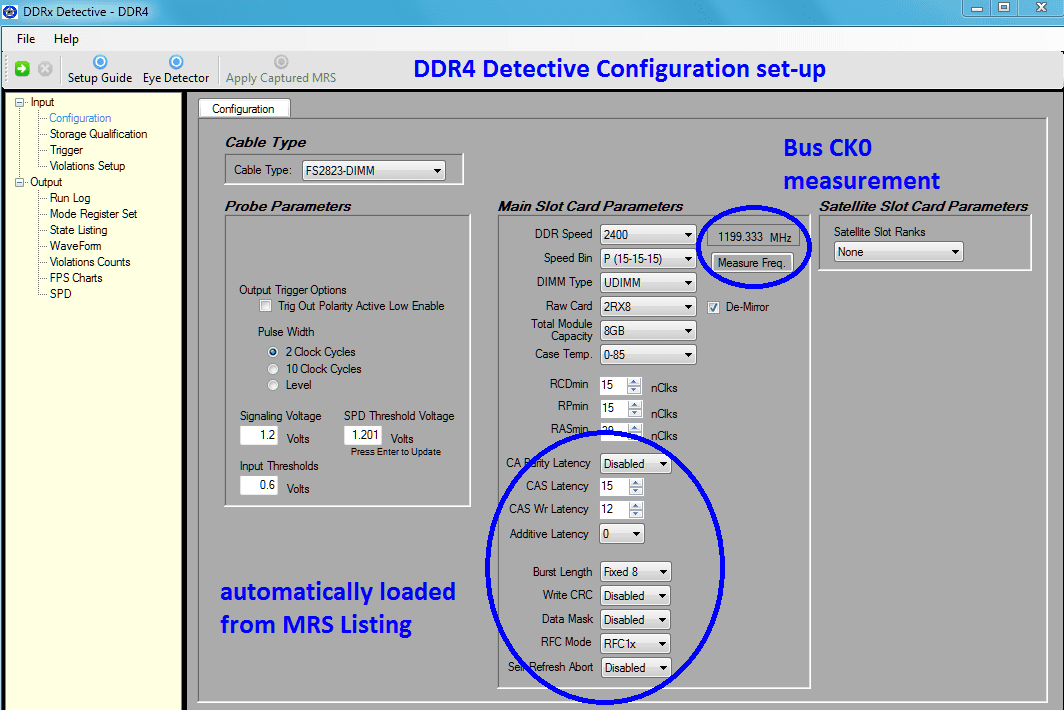Viewport: 1064px width, 710px height.
Task: Open FPS Charts tree item
Action: (x=76, y=278)
